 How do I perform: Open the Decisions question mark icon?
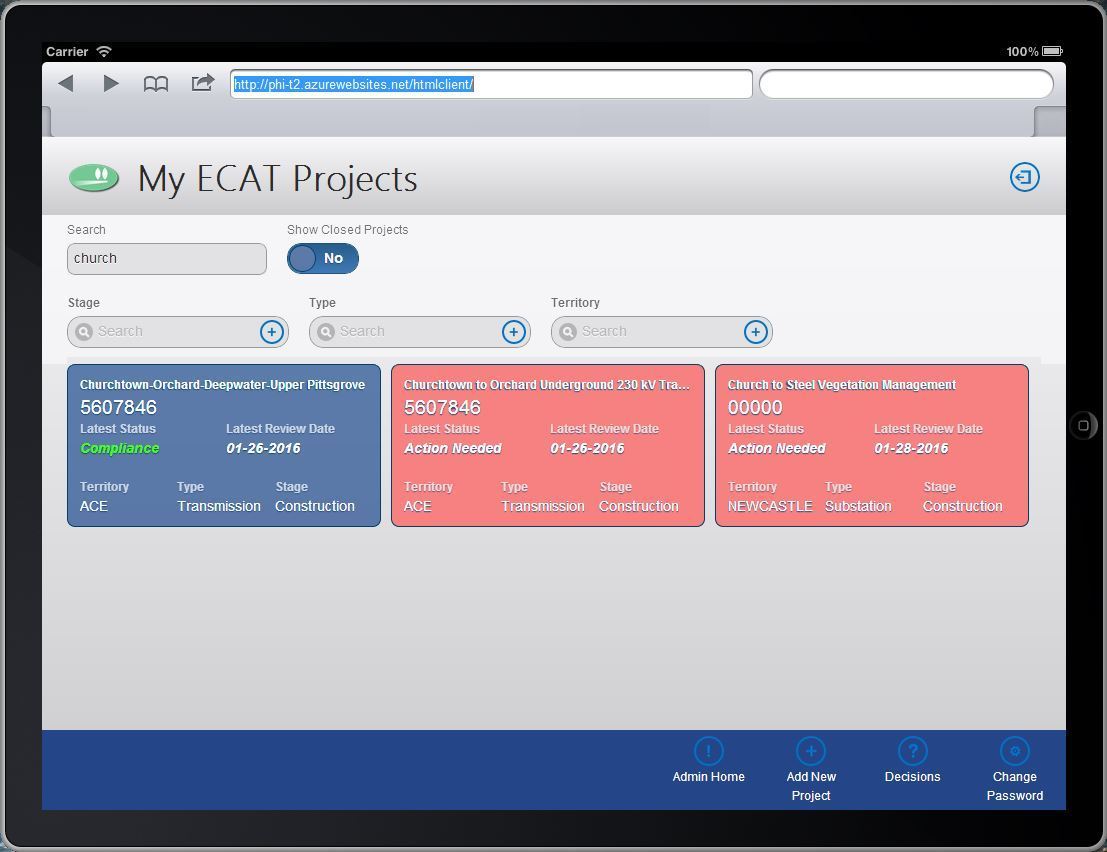pos(912,752)
